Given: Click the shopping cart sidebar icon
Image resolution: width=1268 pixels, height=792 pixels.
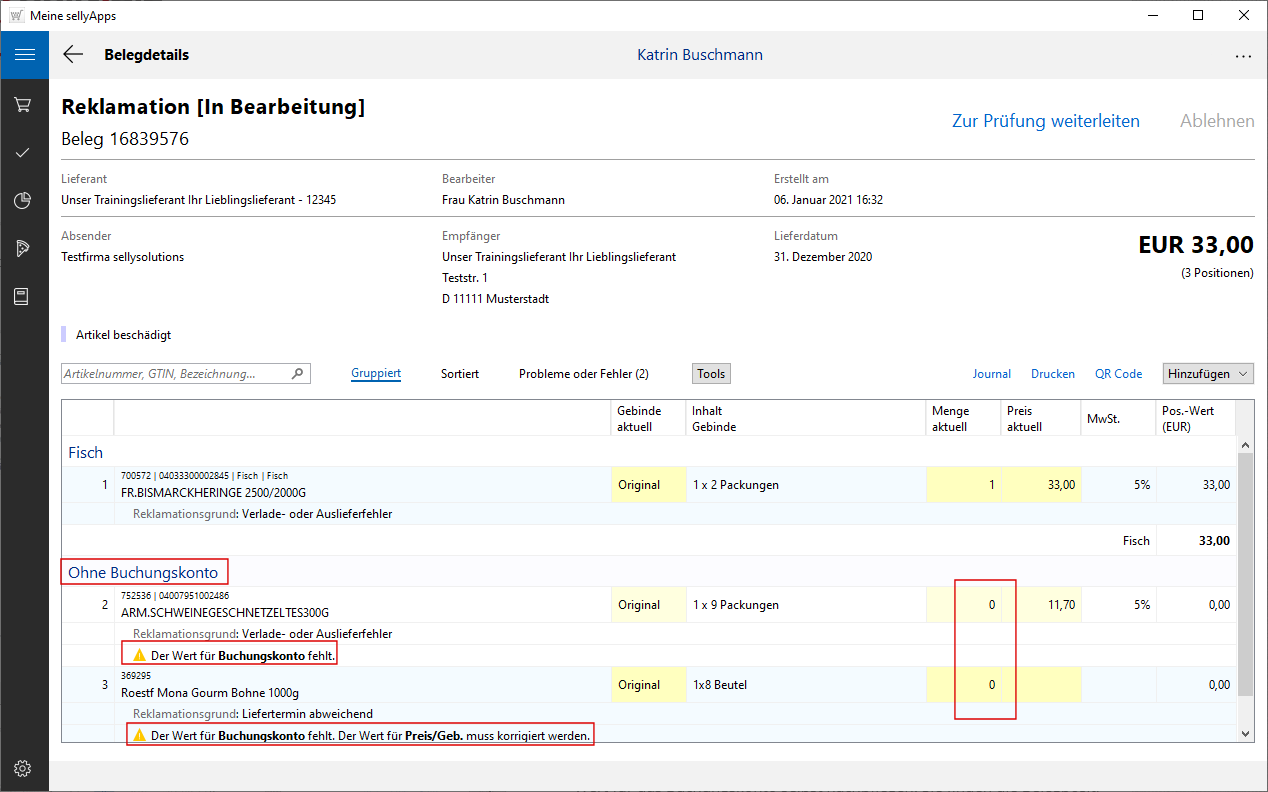Looking at the screenshot, I should tap(24, 105).
